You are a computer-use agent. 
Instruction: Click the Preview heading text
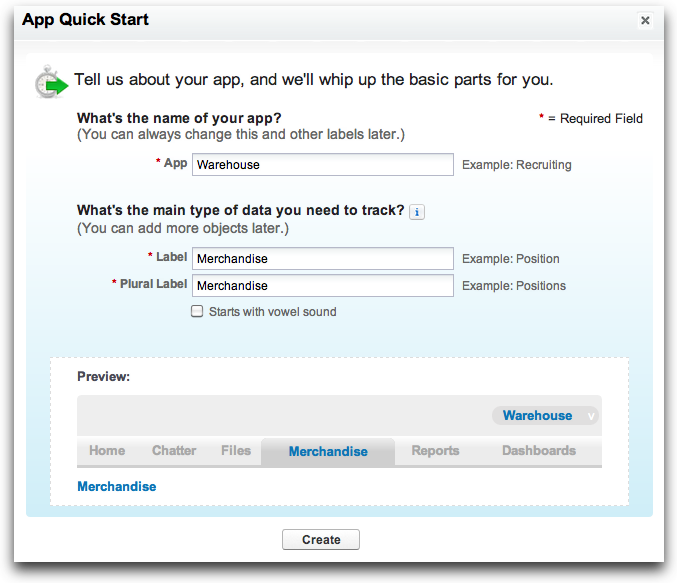pos(104,377)
